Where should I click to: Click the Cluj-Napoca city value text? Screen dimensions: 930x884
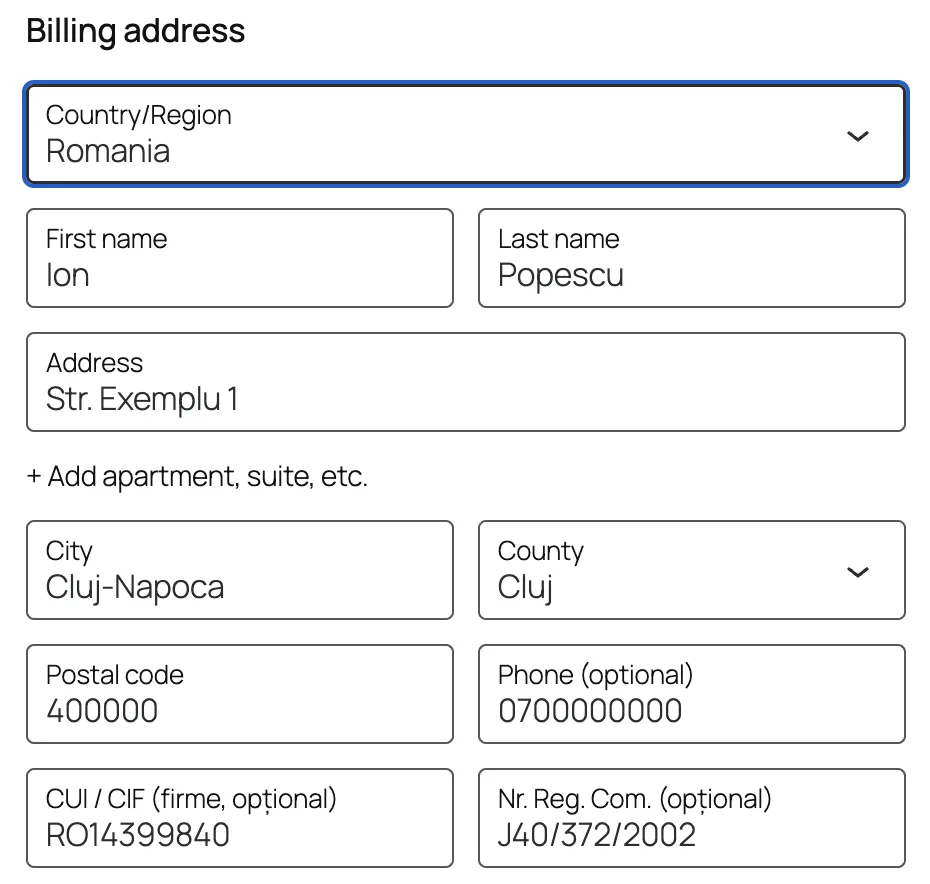135,587
